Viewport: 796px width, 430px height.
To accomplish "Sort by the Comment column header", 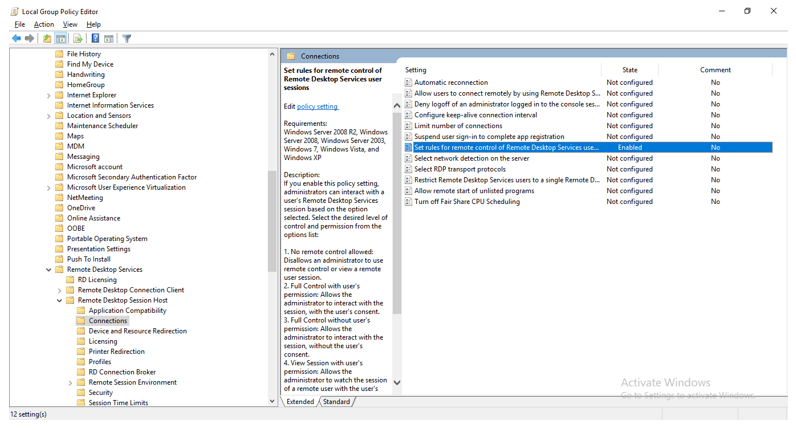I will tap(715, 70).
